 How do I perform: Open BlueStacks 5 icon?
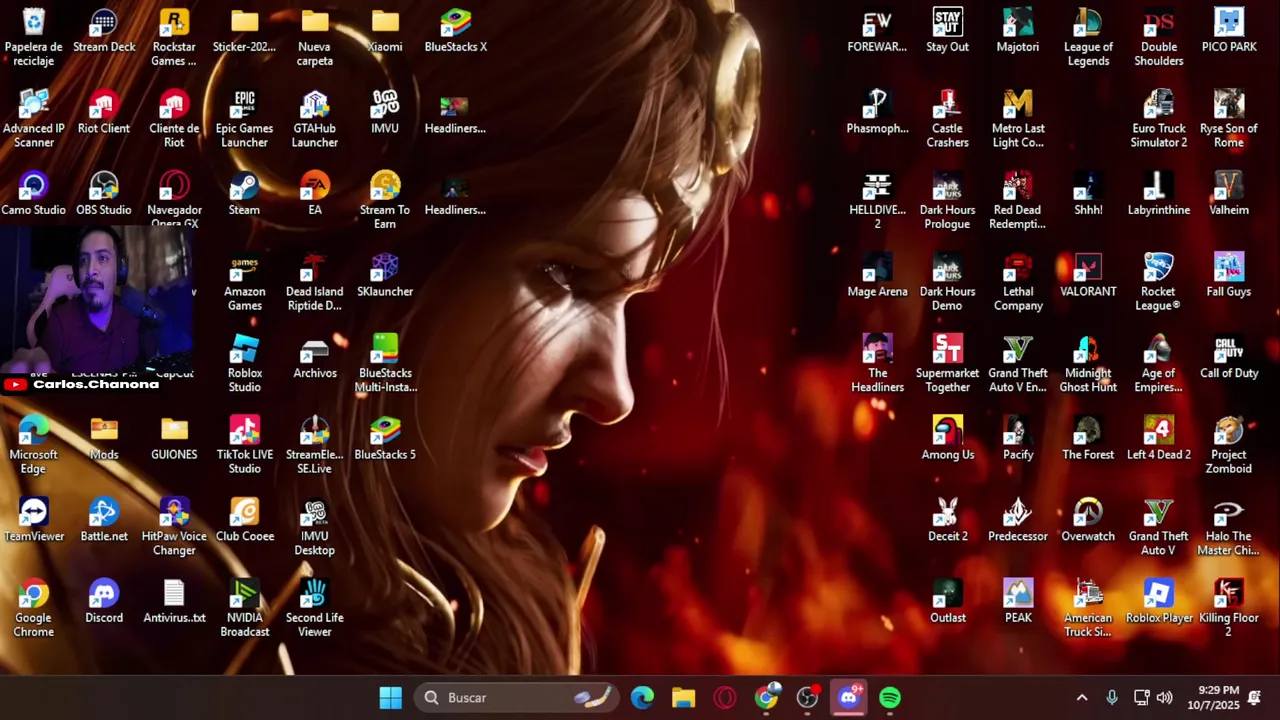[385, 438]
